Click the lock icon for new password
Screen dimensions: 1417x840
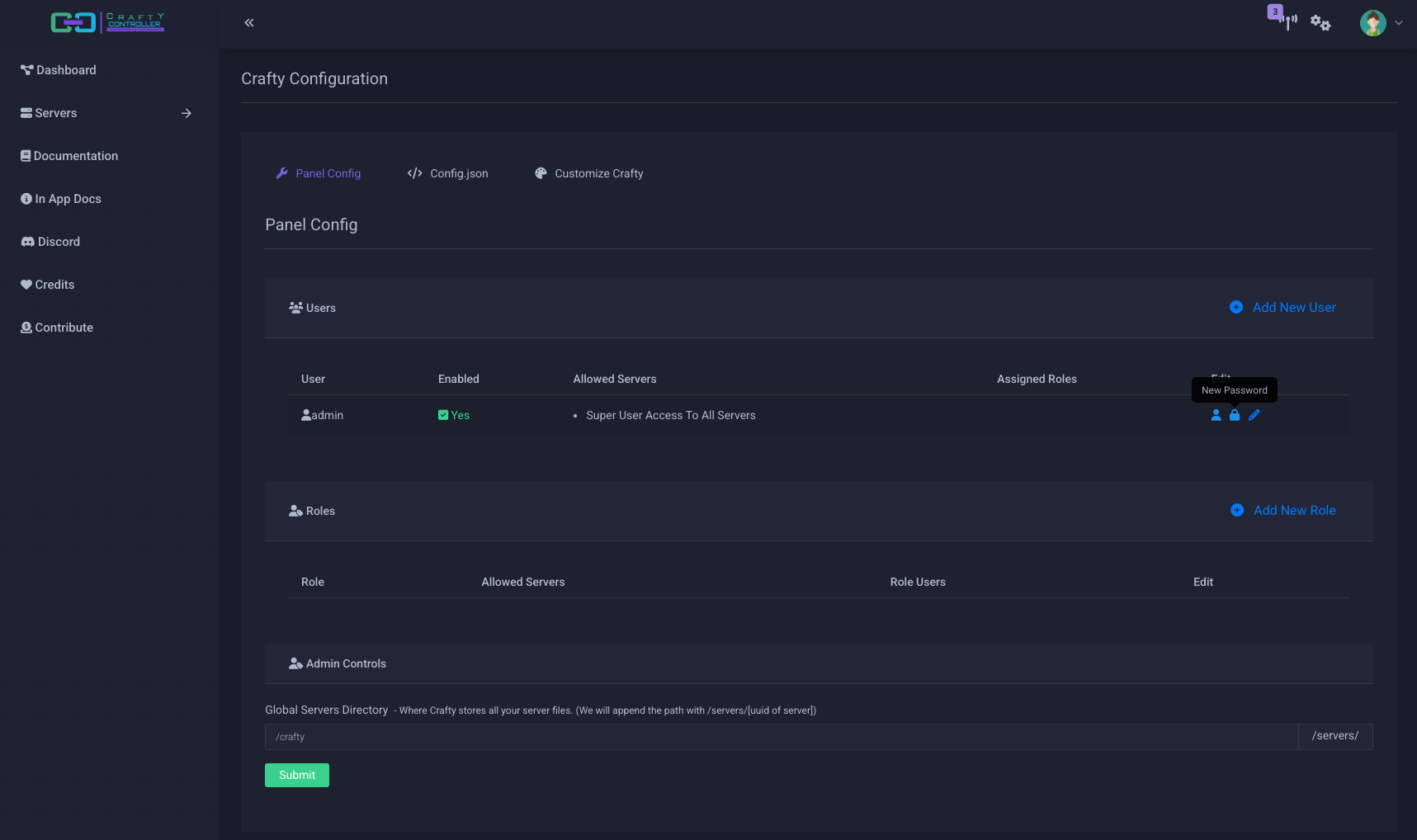coord(1235,415)
